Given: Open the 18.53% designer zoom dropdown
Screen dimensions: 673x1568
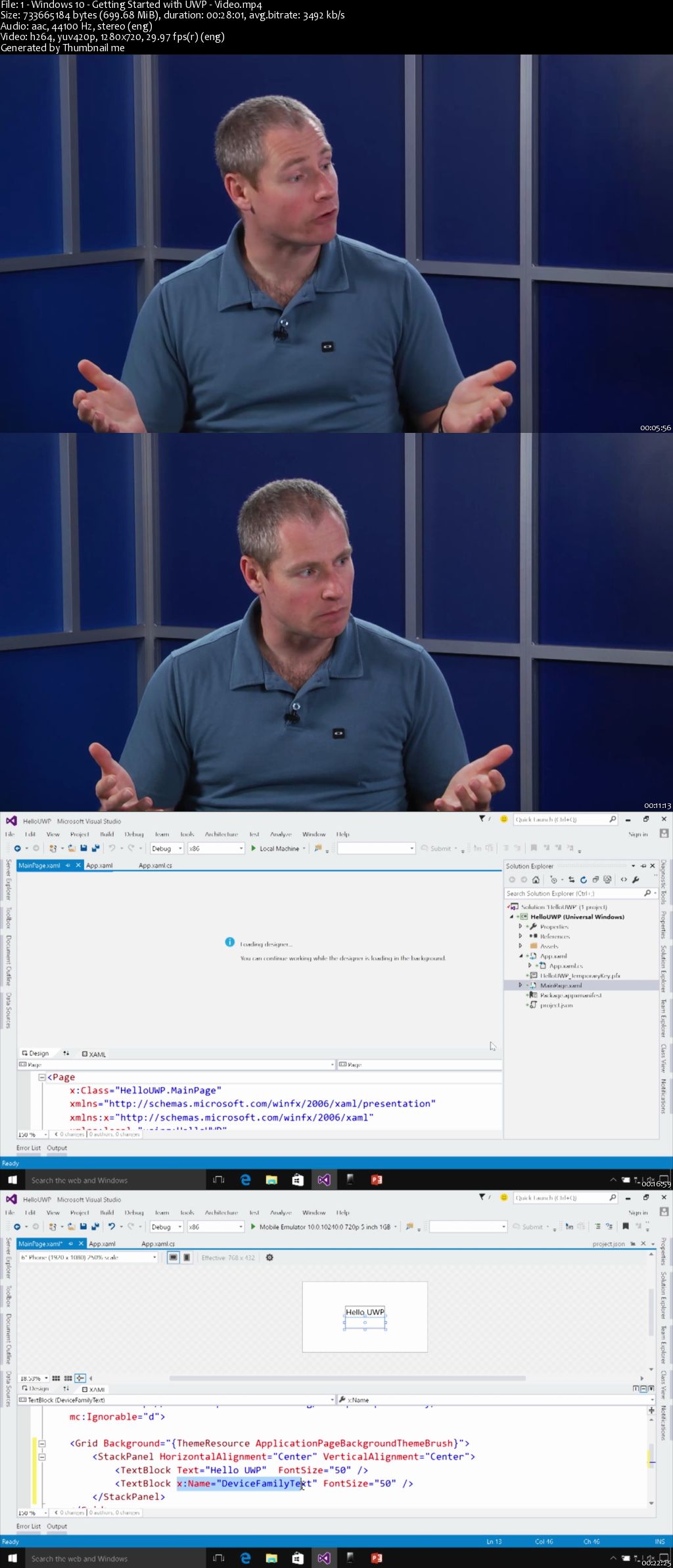Looking at the screenshot, I should tap(34, 1378).
